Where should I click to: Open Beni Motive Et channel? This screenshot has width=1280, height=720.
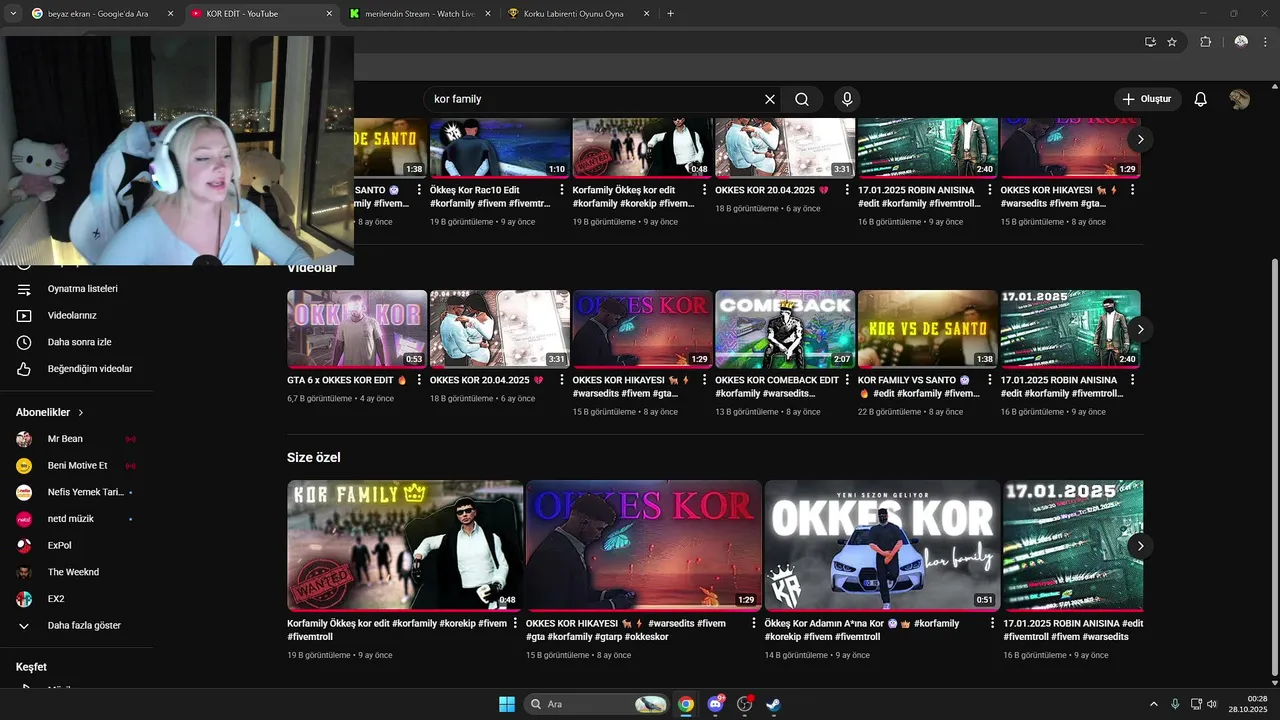pos(76,465)
